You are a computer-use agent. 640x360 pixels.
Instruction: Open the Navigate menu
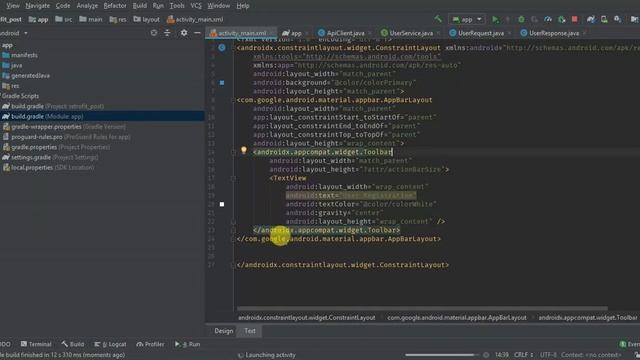coord(38,6)
